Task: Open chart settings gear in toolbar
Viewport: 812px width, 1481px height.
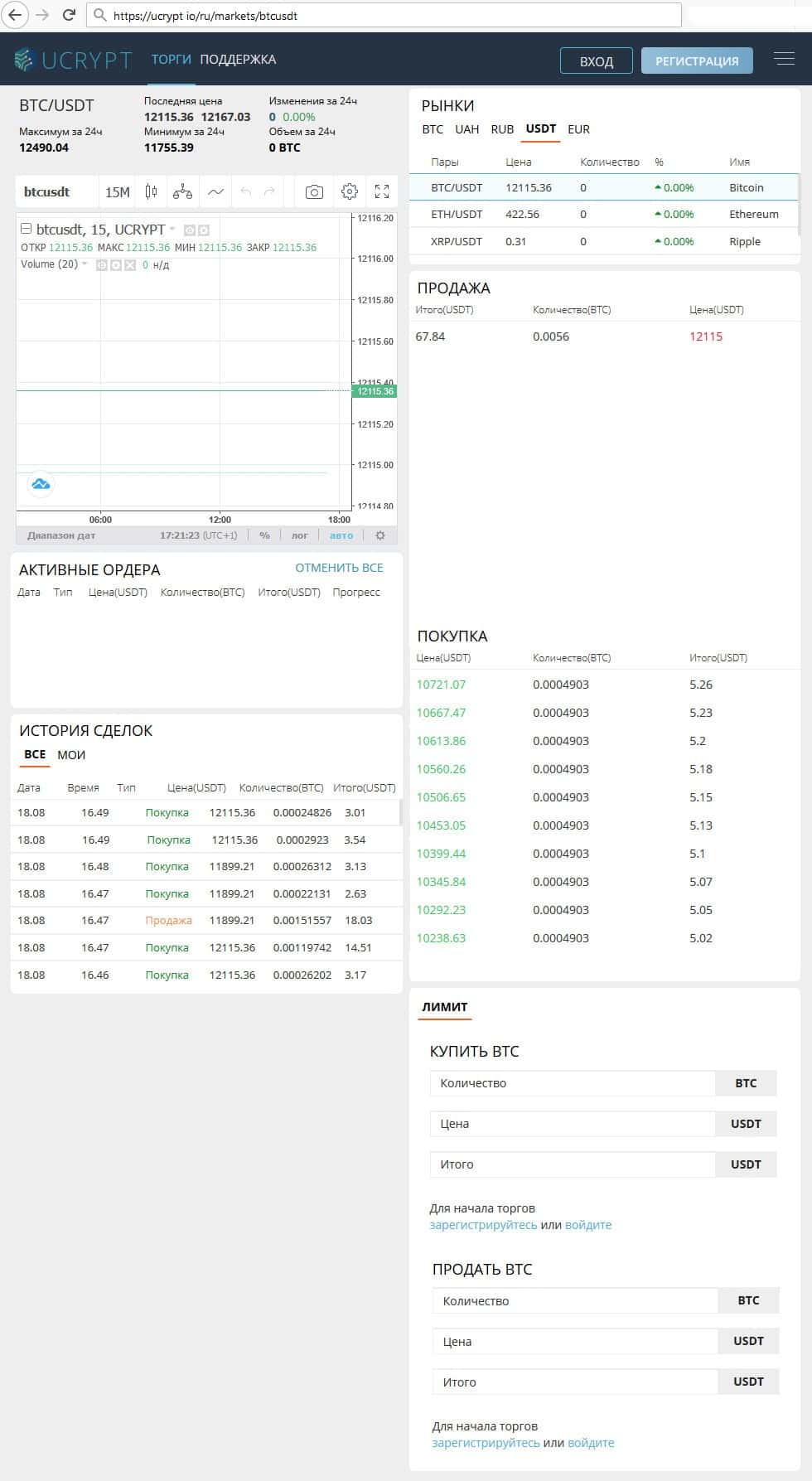Action: point(350,192)
